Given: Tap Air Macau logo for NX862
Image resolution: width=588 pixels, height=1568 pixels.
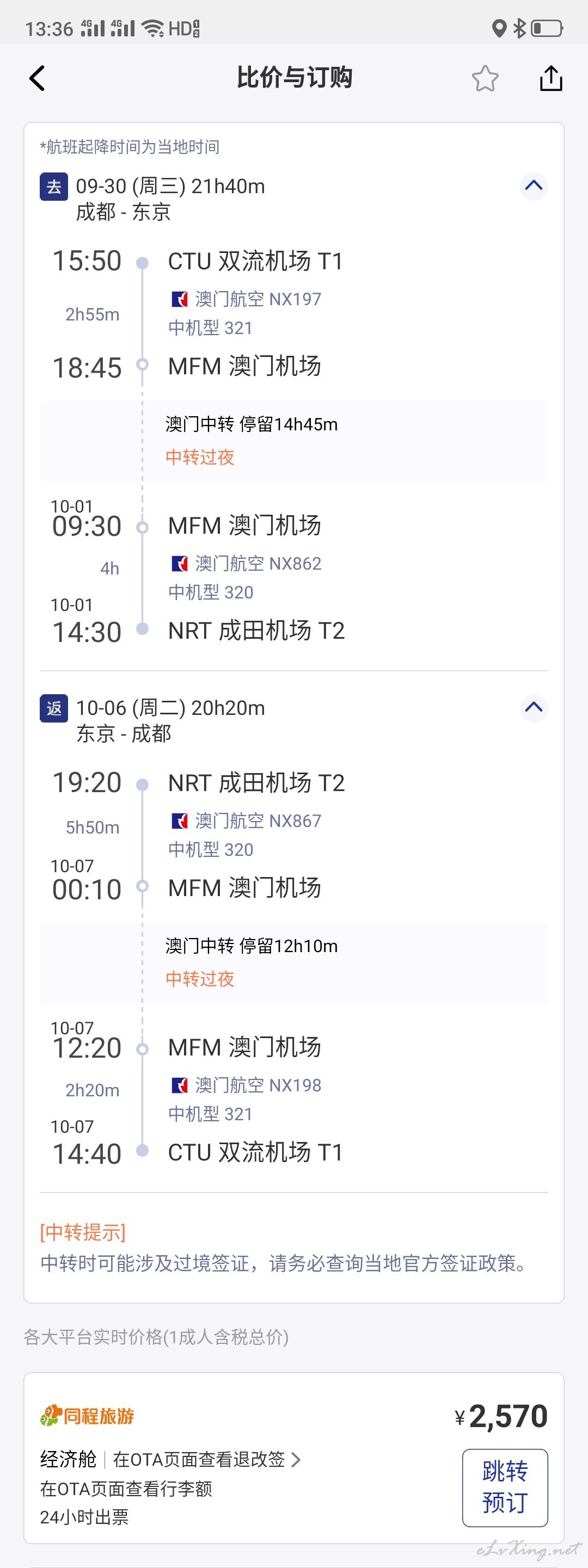Looking at the screenshot, I should [180, 564].
